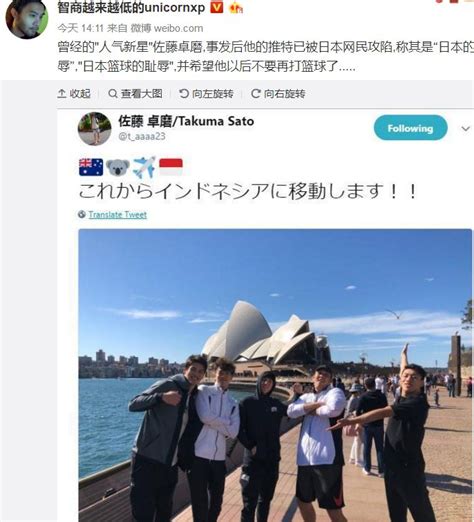Click the @t_aaaa23 handle
Image resolution: width=474 pixels, height=522 pixels.
142,136
